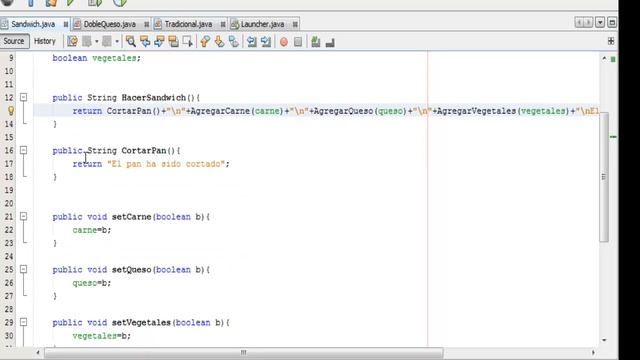Toggle Bookmark icon in editor toolbar
The height and width of the screenshot is (360, 640).
click(x=234, y=41)
